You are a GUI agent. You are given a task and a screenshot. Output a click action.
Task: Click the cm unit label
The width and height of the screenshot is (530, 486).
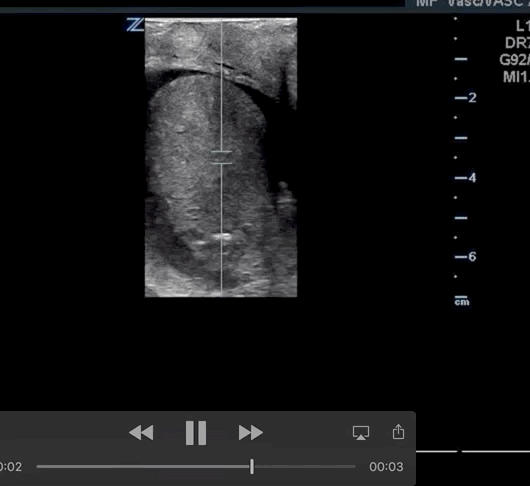point(462,301)
